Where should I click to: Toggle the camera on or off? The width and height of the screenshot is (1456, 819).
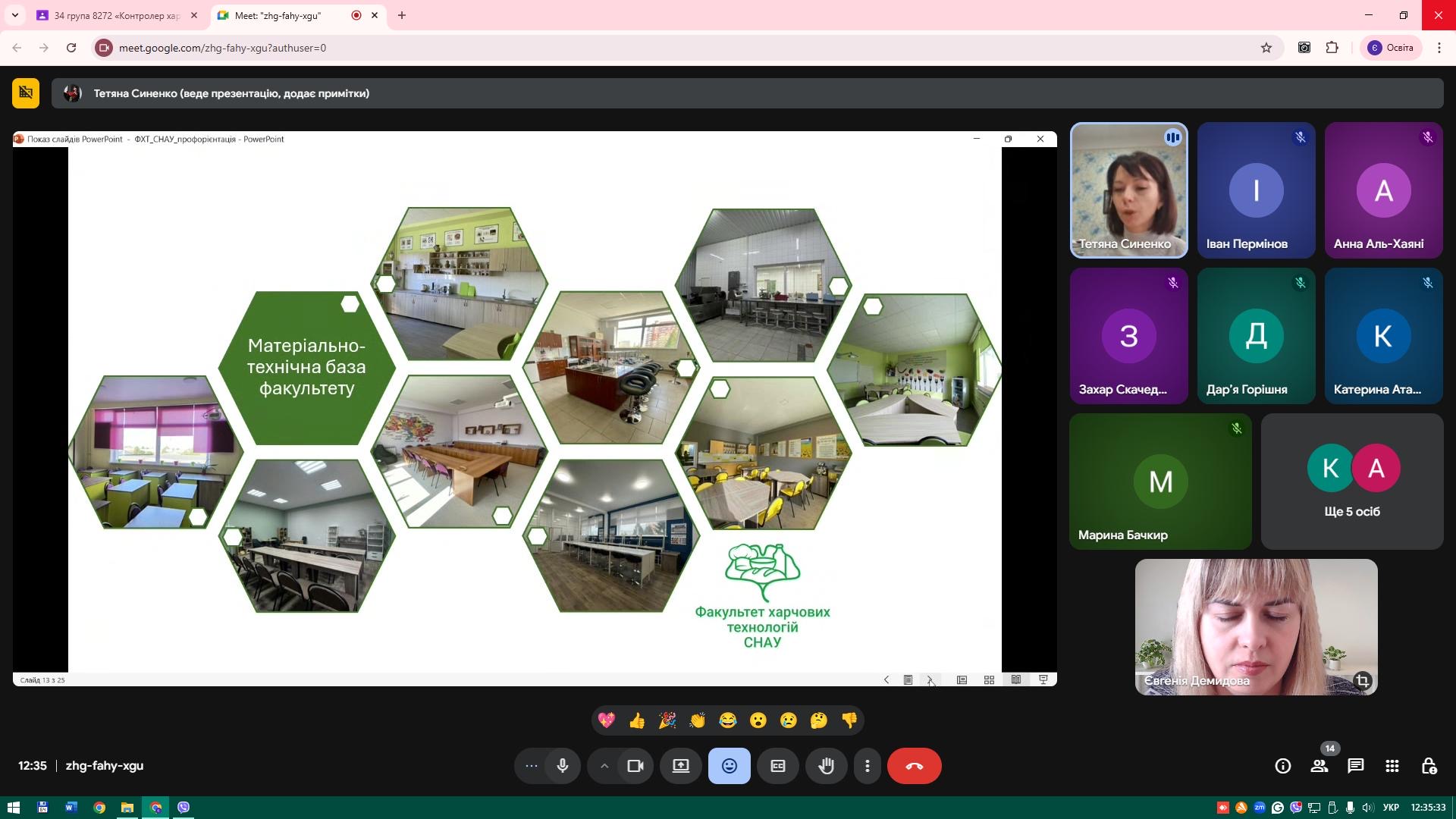click(635, 766)
